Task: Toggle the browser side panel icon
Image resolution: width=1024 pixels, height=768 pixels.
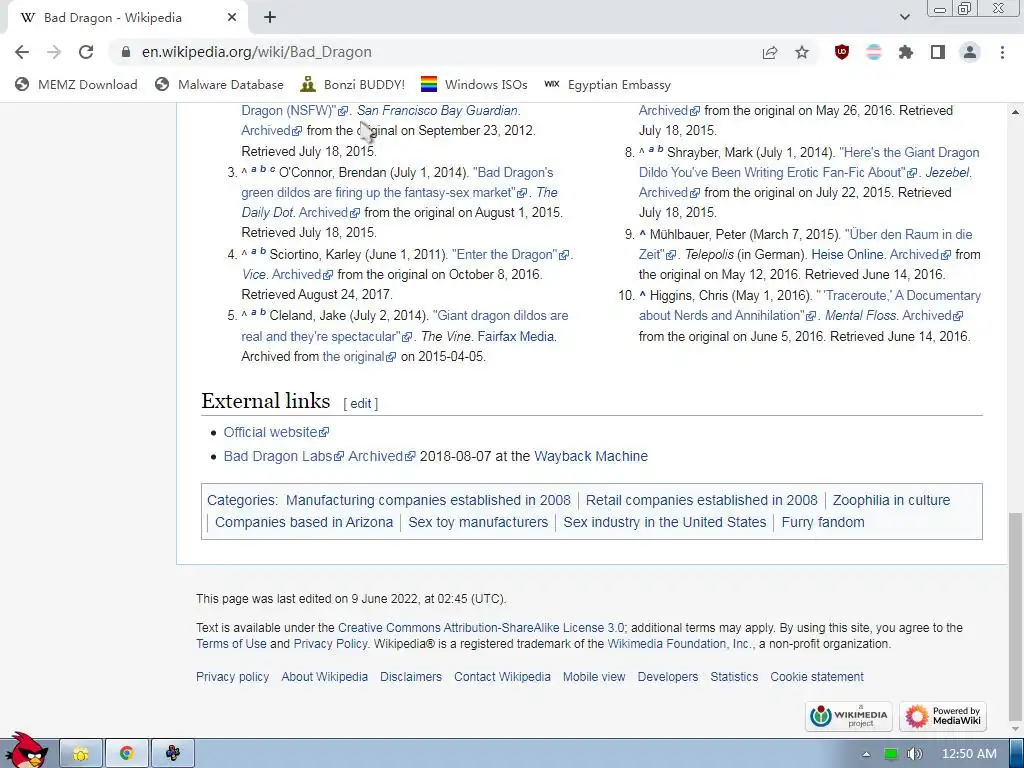Action: (x=938, y=52)
